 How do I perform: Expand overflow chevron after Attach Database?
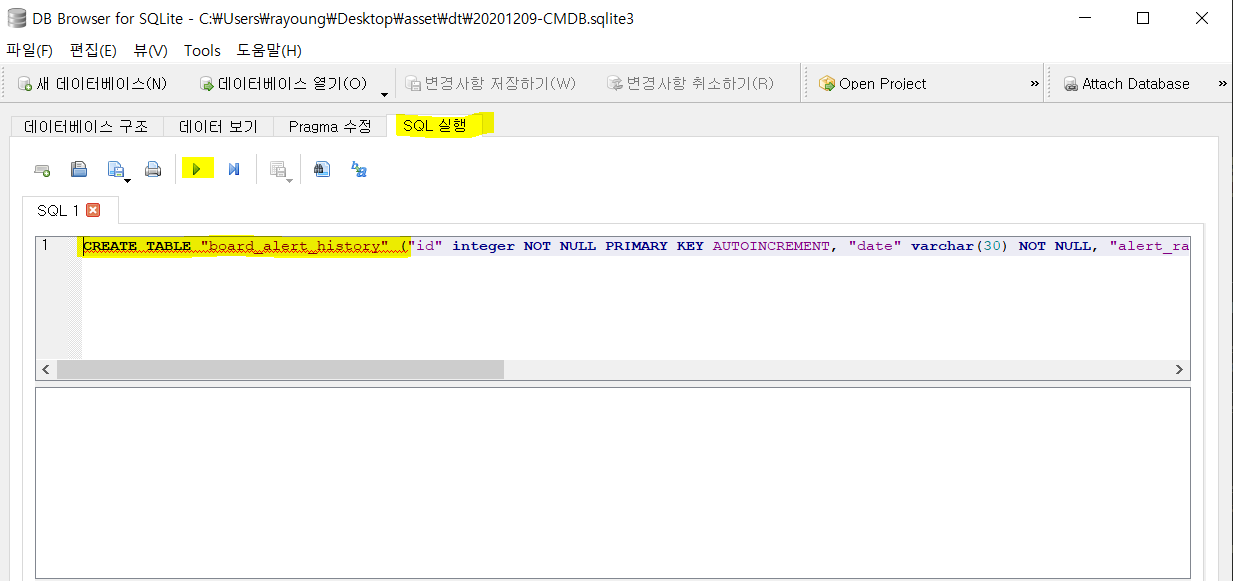pyautogui.click(x=1222, y=84)
